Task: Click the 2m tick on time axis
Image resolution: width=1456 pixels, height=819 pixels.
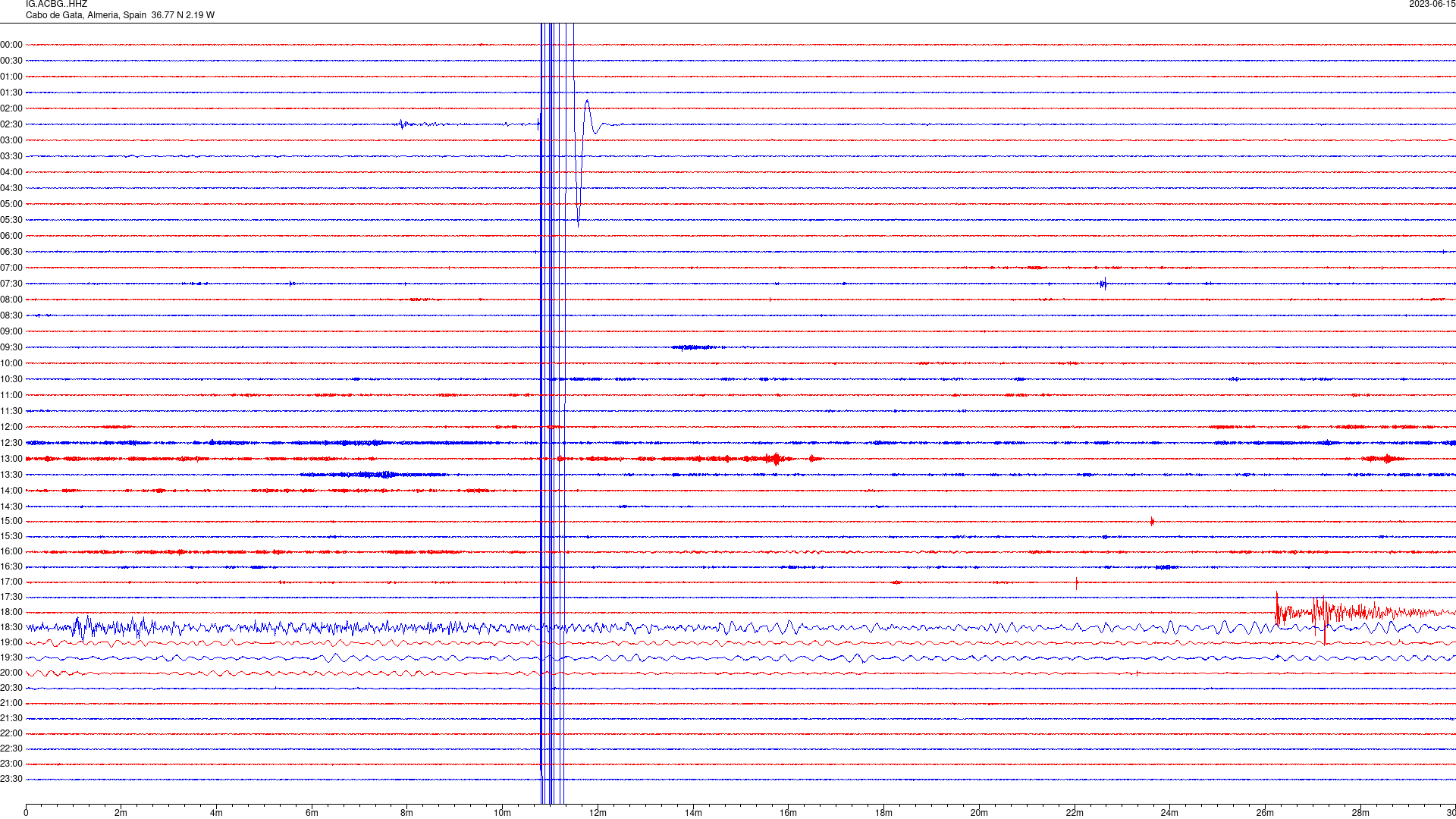Action: pos(121,813)
